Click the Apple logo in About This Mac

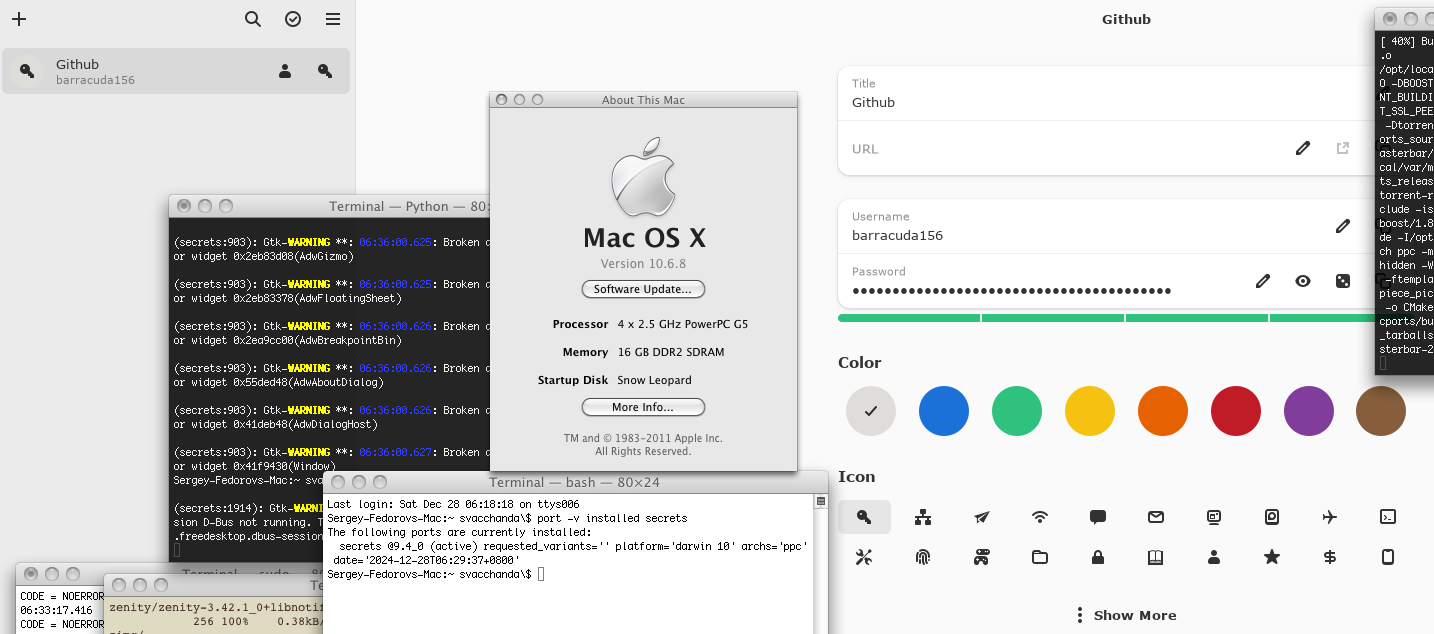pyautogui.click(x=643, y=179)
